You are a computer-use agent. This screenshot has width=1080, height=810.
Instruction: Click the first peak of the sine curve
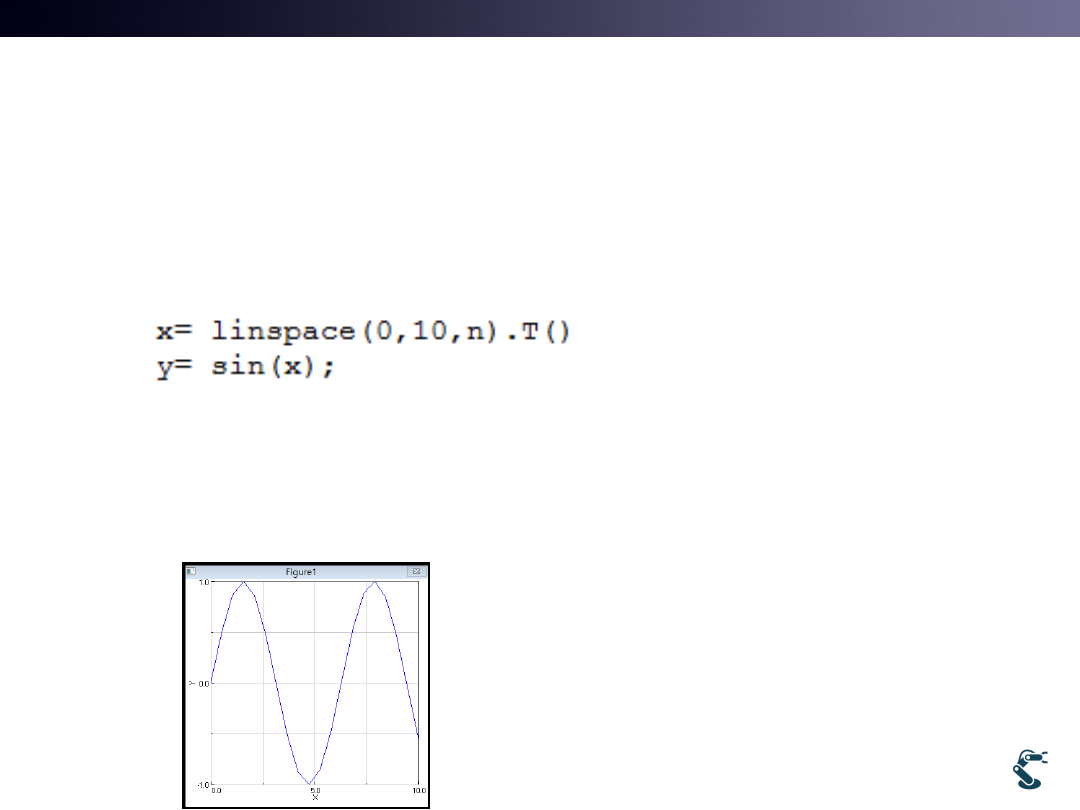[244, 582]
